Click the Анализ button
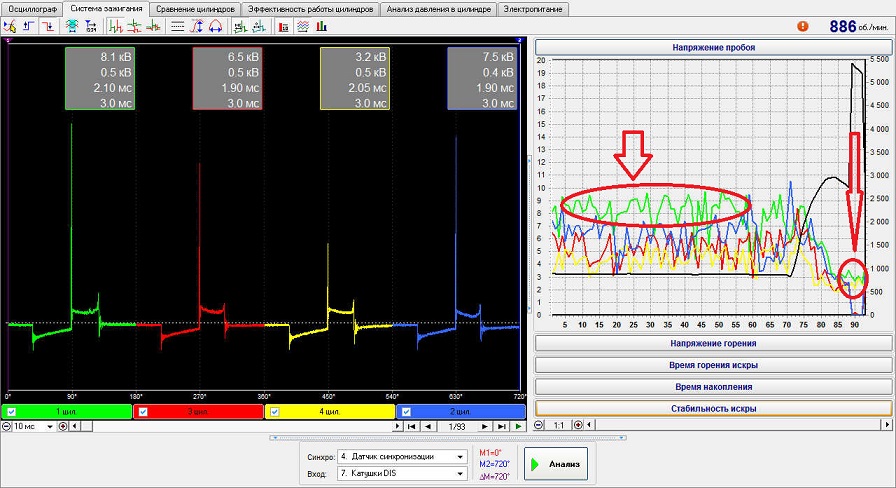Viewport: 896px width, 488px height. 556,464
